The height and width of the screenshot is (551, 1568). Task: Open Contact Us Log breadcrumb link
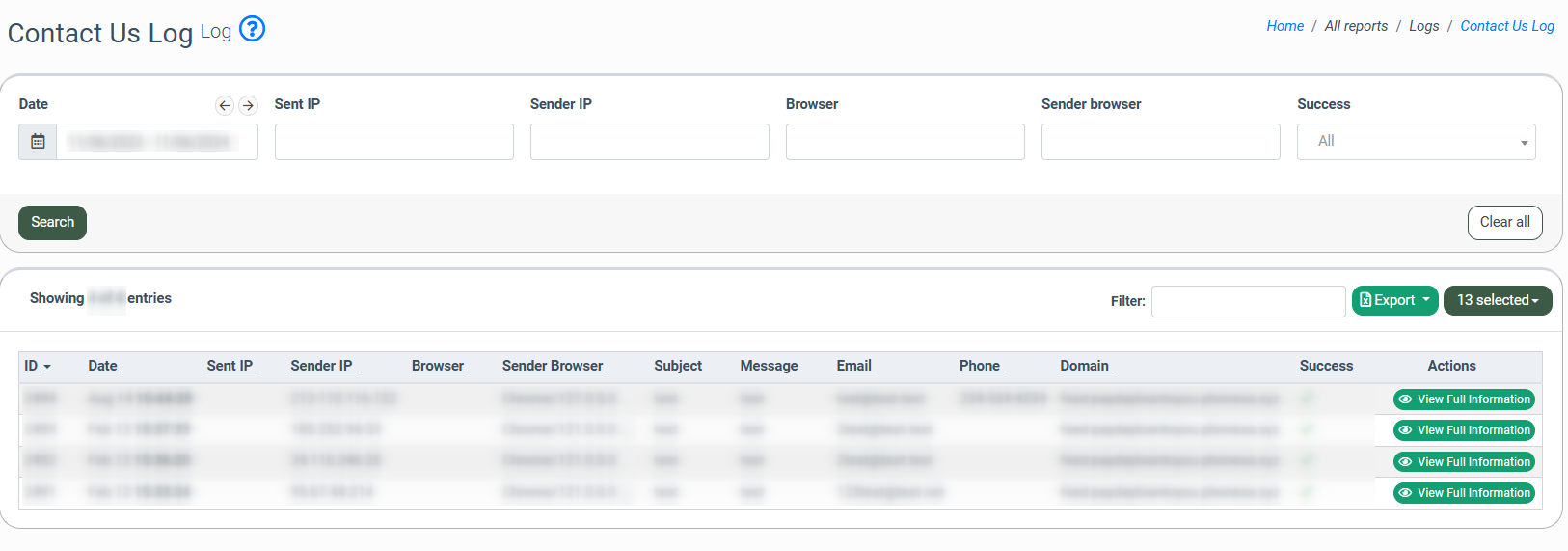[1506, 26]
